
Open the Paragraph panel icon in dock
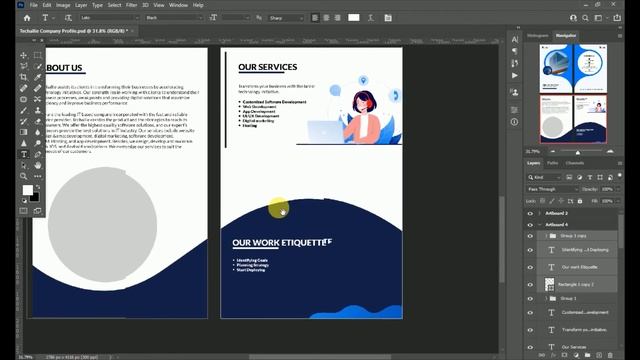(x=515, y=51)
